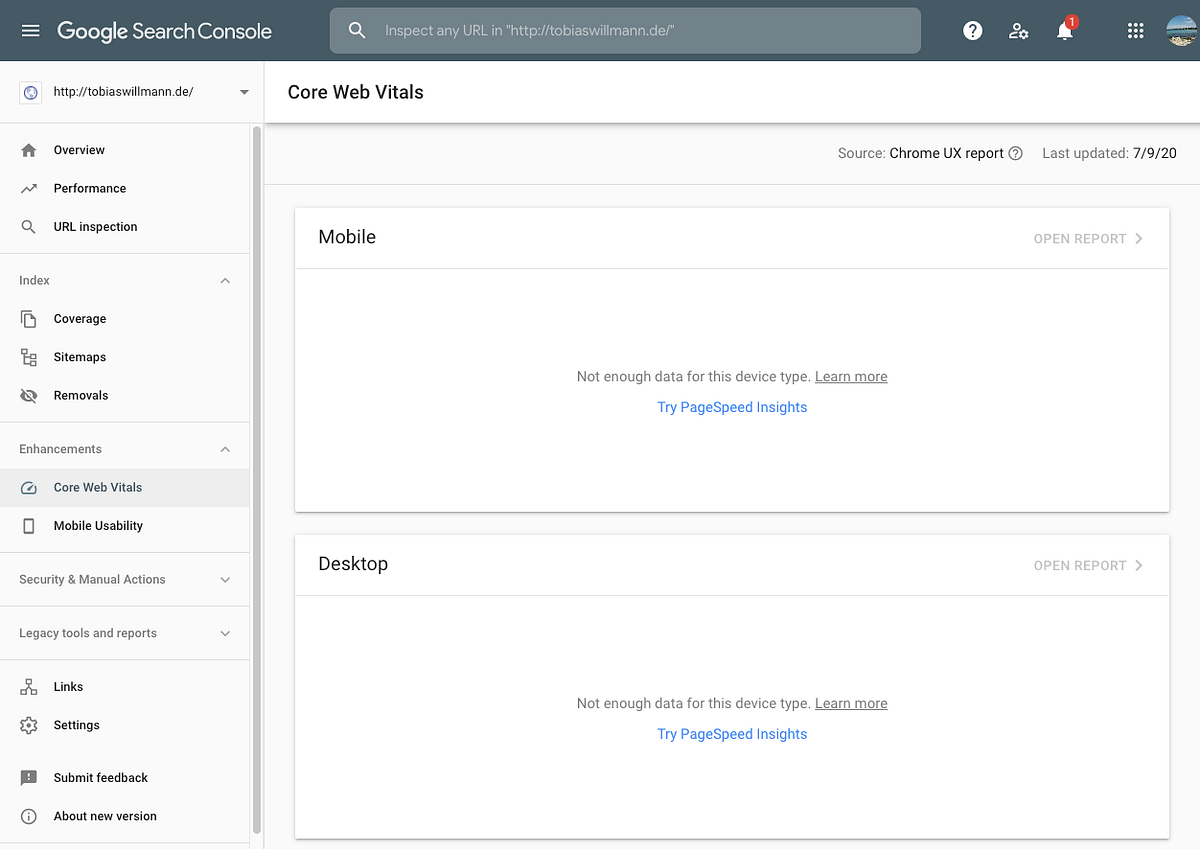This screenshot has width=1200, height=849.
Task: Open the property selector dropdown arrow
Action: [x=244, y=92]
